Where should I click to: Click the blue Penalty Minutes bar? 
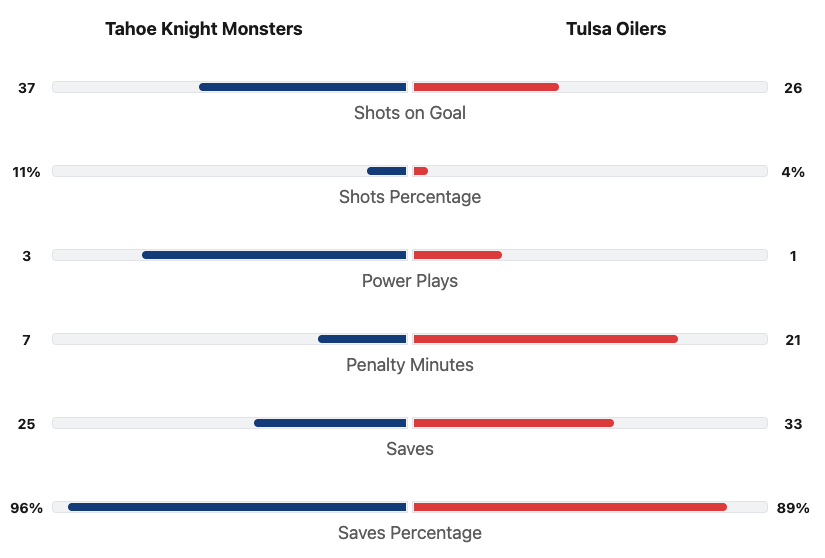(x=362, y=339)
